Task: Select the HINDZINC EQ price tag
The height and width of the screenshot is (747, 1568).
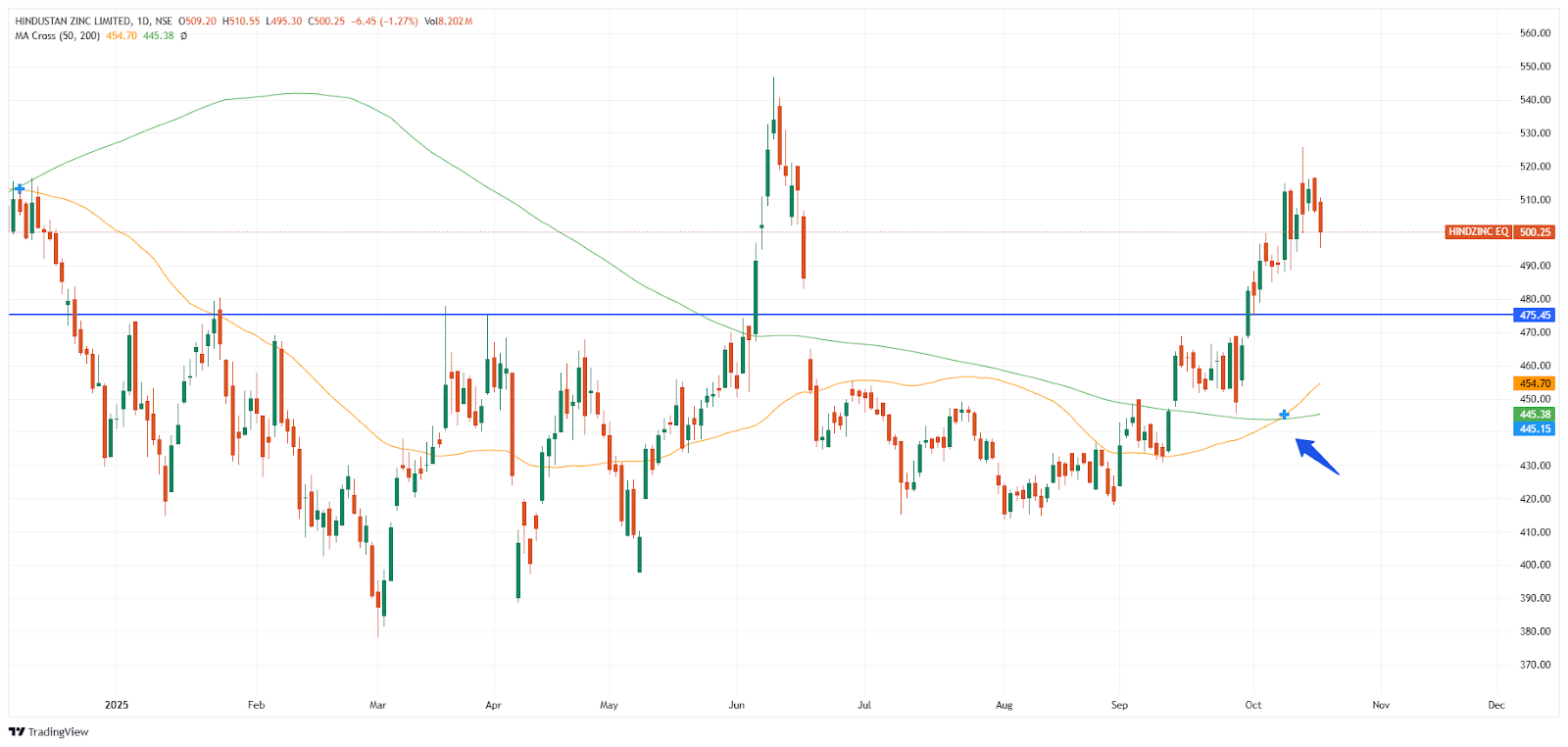Action: click(1478, 232)
